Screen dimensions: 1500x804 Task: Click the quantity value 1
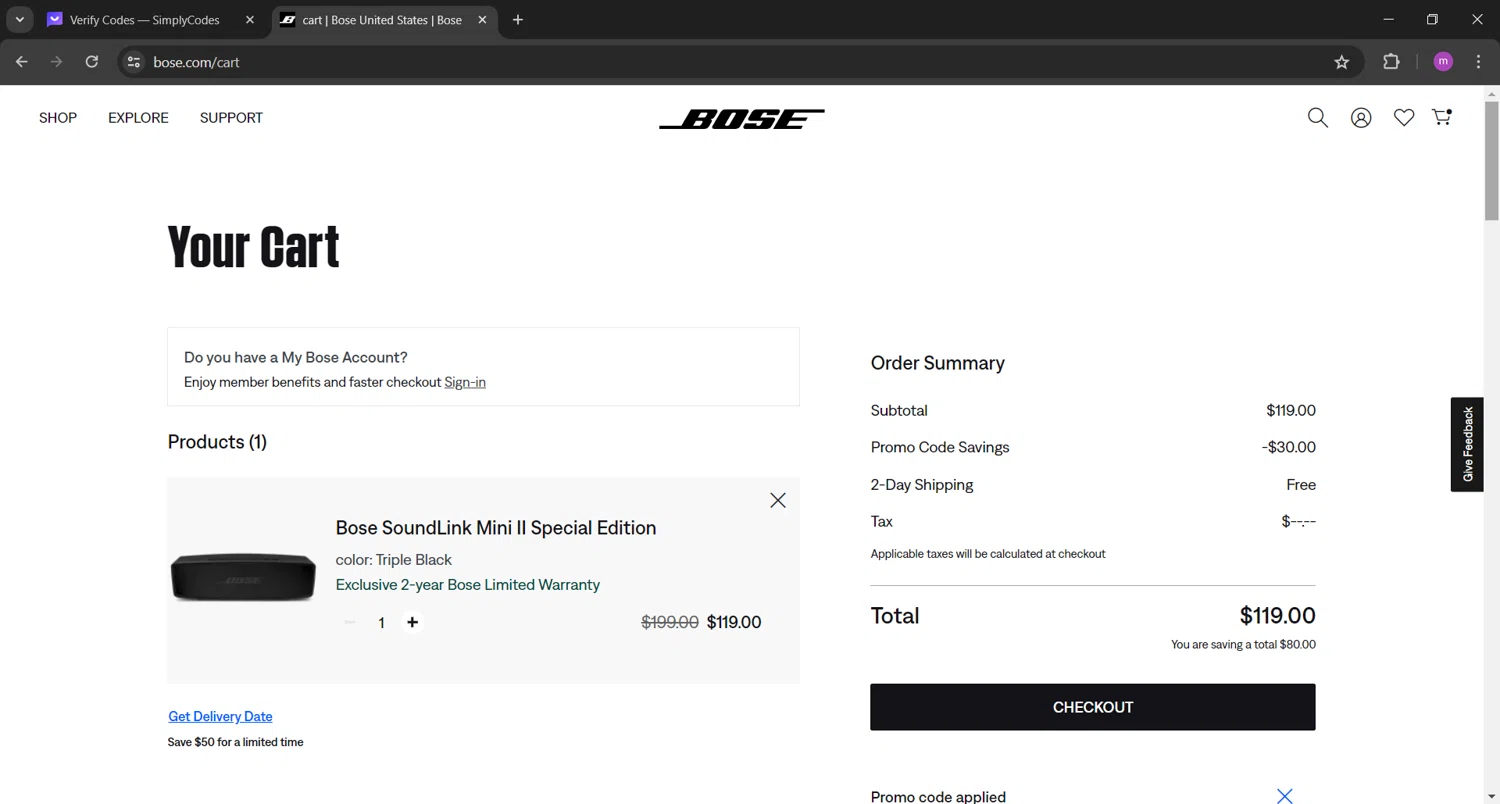coord(381,623)
